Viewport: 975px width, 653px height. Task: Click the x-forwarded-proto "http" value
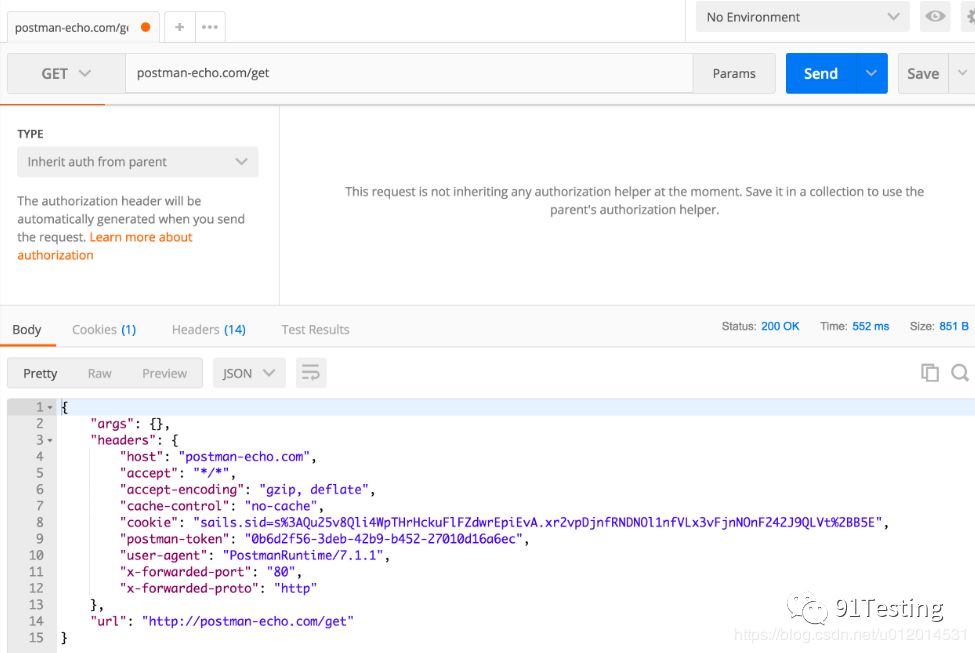point(295,588)
